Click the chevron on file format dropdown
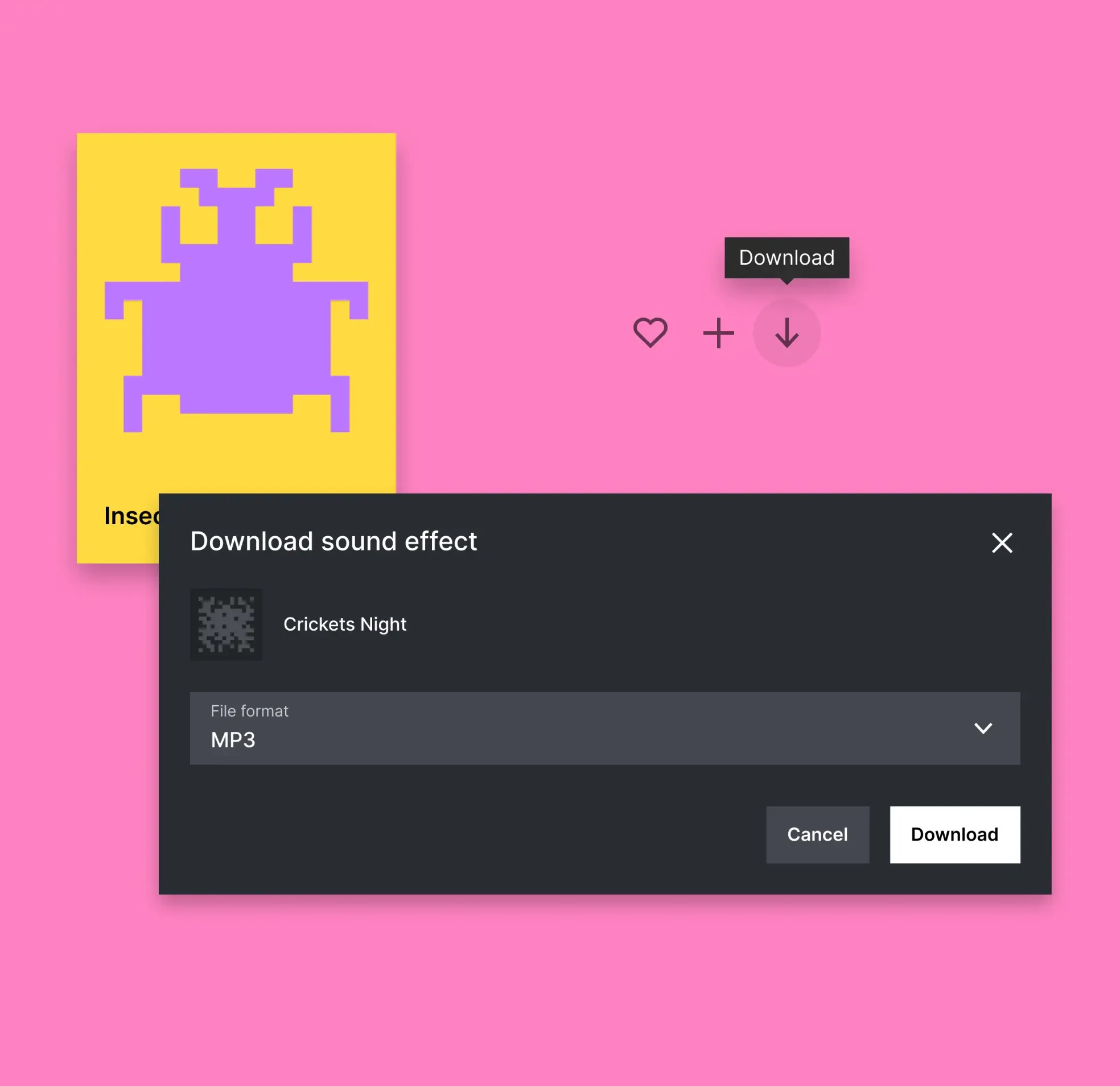 pos(984,727)
